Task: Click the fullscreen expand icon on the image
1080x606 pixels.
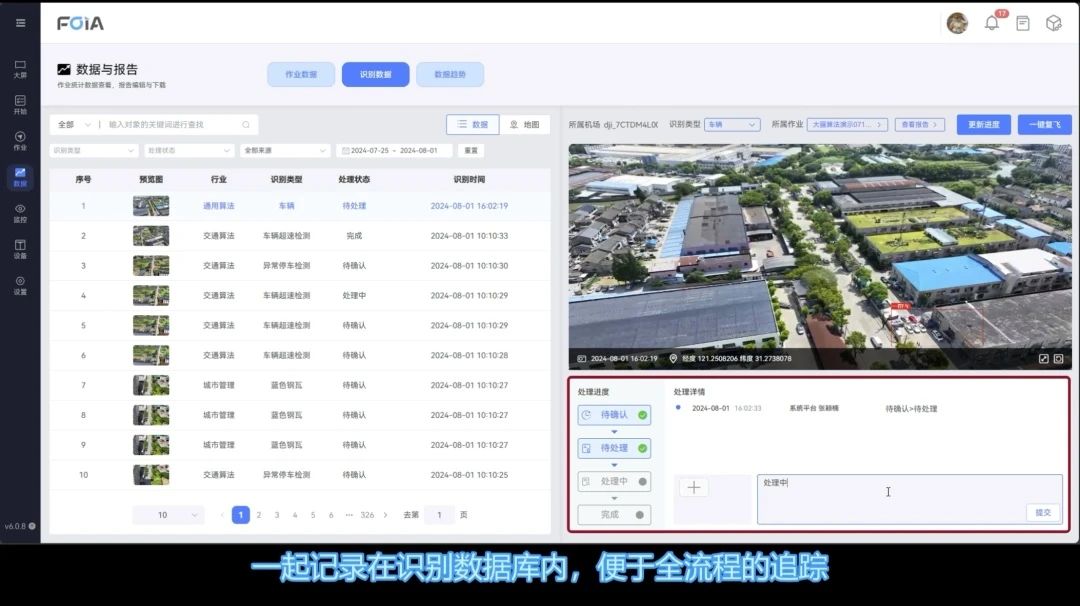Action: click(x=1043, y=358)
